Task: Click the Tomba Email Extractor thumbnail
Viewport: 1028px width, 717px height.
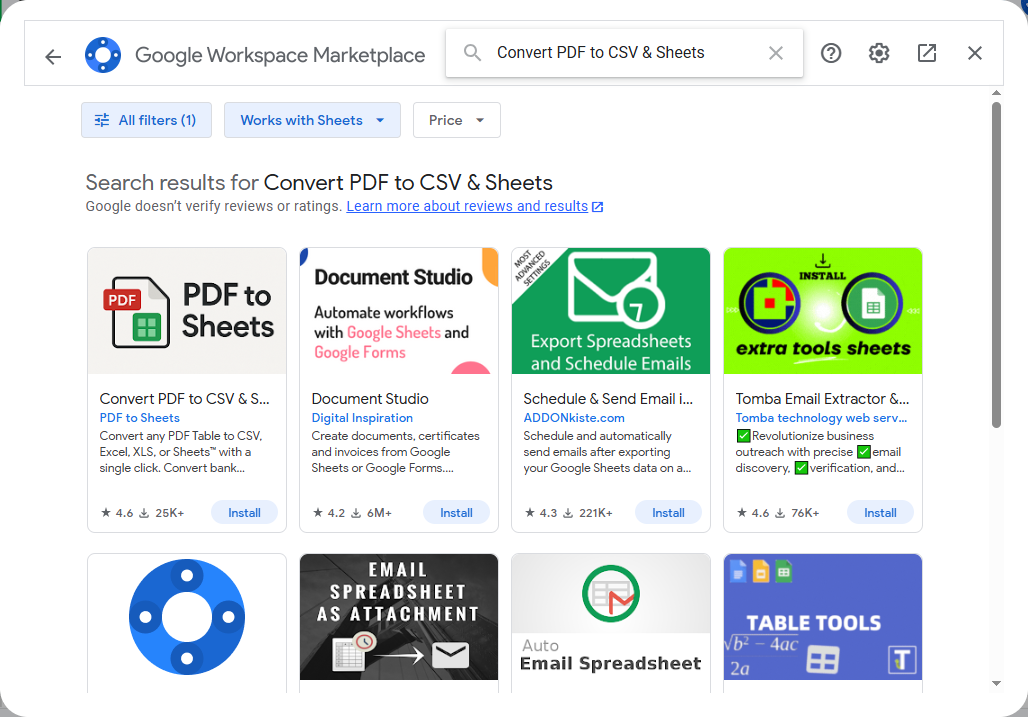Action: pyautogui.click(x=822, y=311)
